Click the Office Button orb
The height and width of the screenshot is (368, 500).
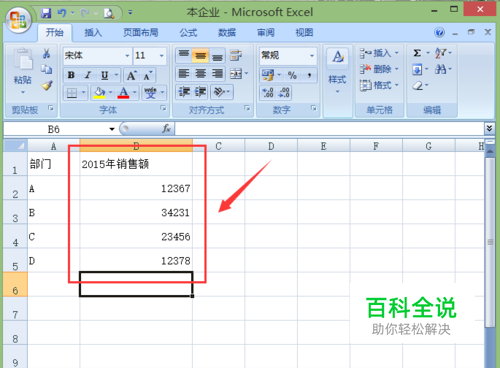point(18,20)
